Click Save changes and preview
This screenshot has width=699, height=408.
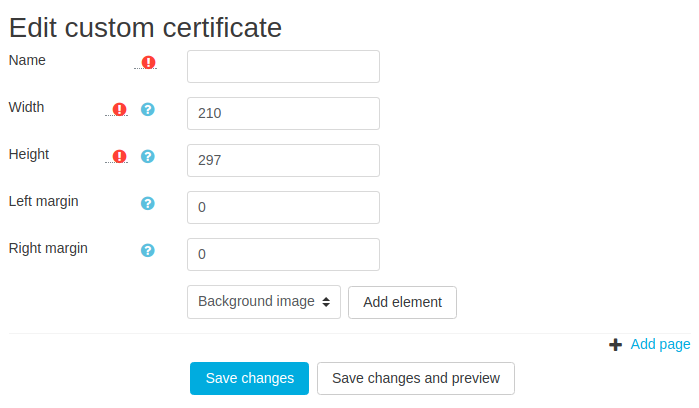[416, 379]
